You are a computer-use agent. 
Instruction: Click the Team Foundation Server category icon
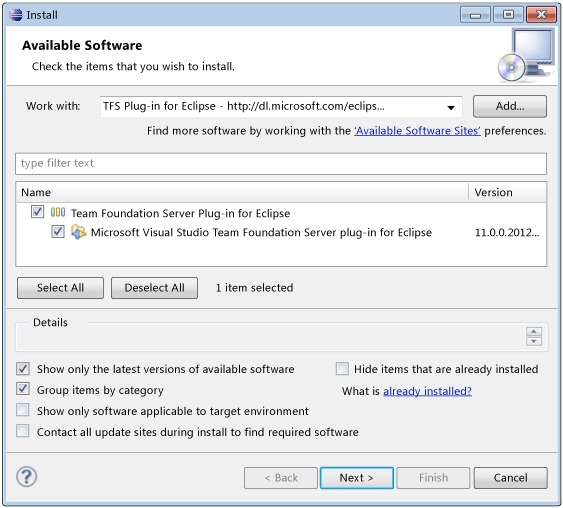[x=58, y=213]
